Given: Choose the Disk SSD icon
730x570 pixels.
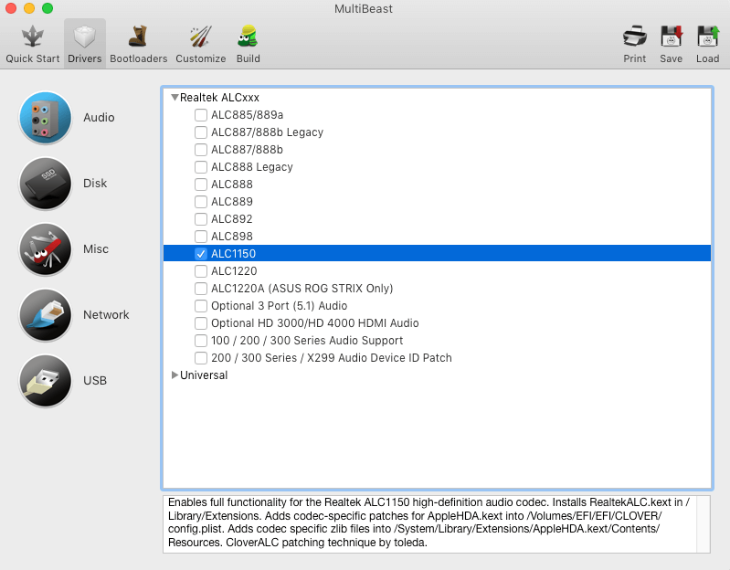Looking at the screenshot, I should (x=46, y=184).
